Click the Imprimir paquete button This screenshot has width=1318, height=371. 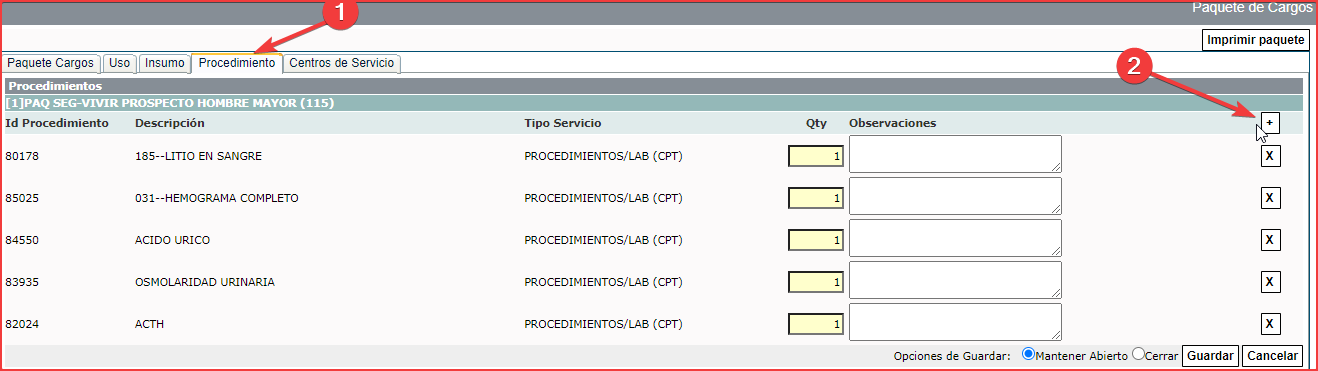[1256, 40]
